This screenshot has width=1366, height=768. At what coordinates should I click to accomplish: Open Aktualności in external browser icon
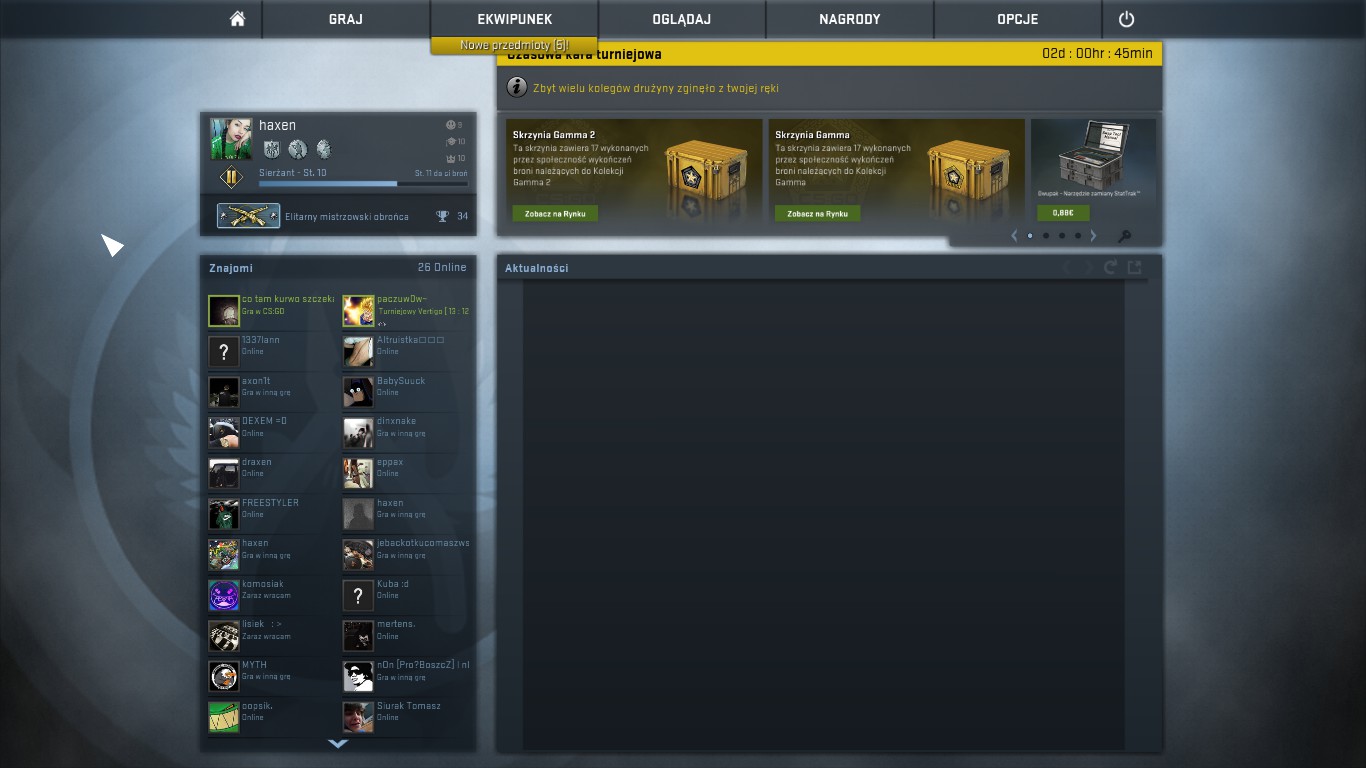pyautogui.click(x=1134, y=267)
